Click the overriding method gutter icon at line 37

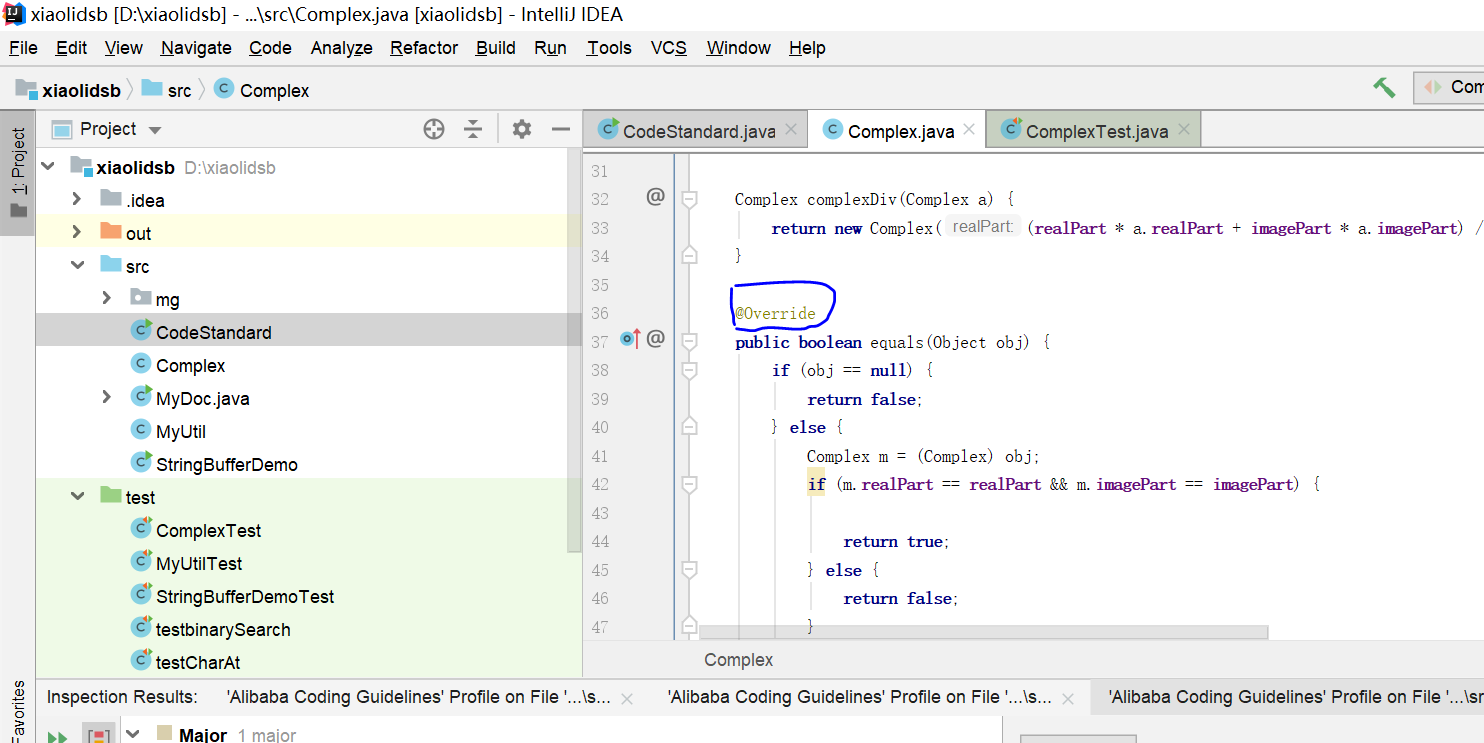pos(629,339)
